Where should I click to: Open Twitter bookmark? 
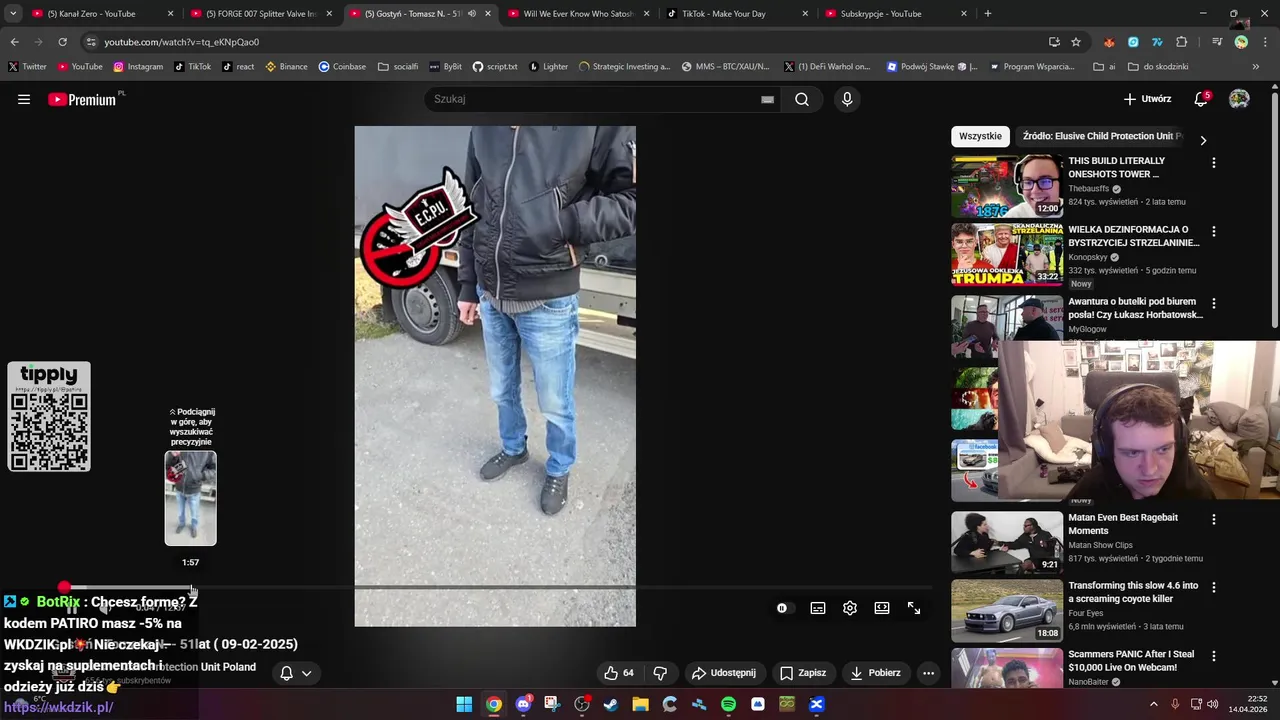(28, 67)
